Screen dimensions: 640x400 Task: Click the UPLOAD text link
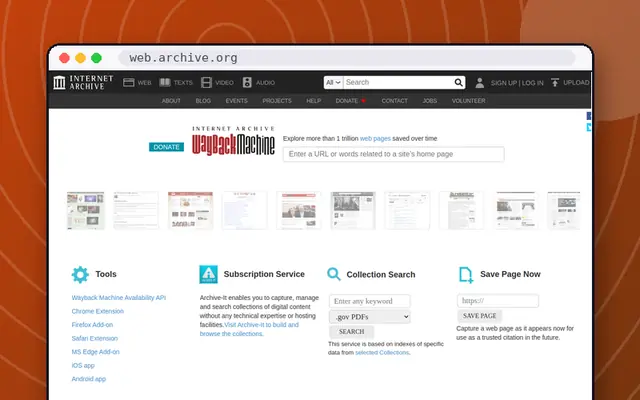(x=576, y=82)
